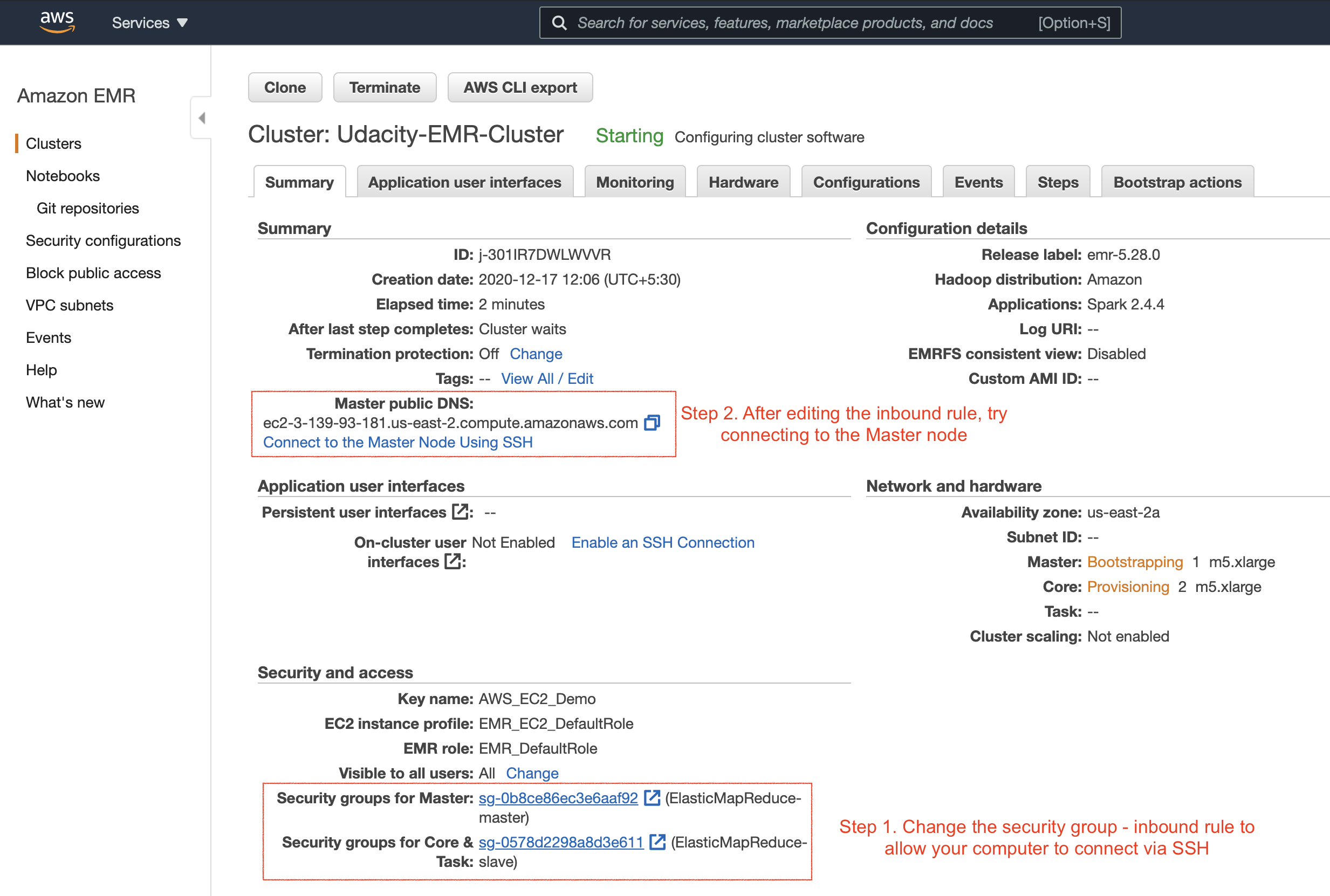Open the ElasticMapReduce-master security group in new tab
Viewport: 1330px width, 896px height.
coord(652,798)
